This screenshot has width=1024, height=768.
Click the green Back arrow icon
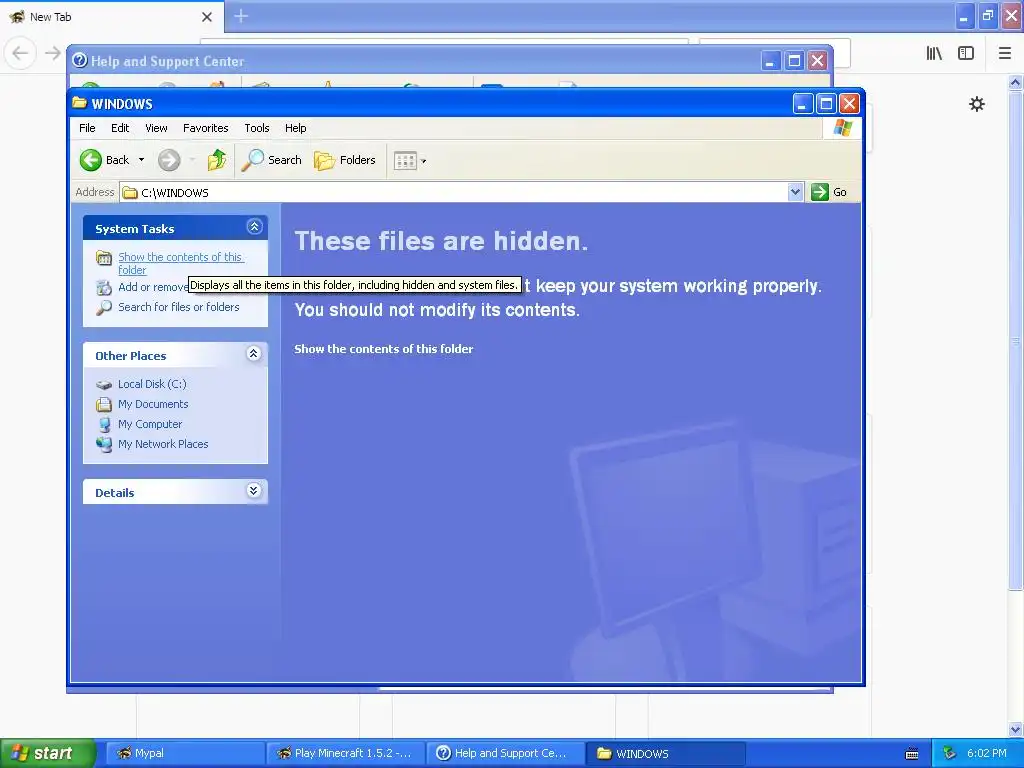(91, 160)
